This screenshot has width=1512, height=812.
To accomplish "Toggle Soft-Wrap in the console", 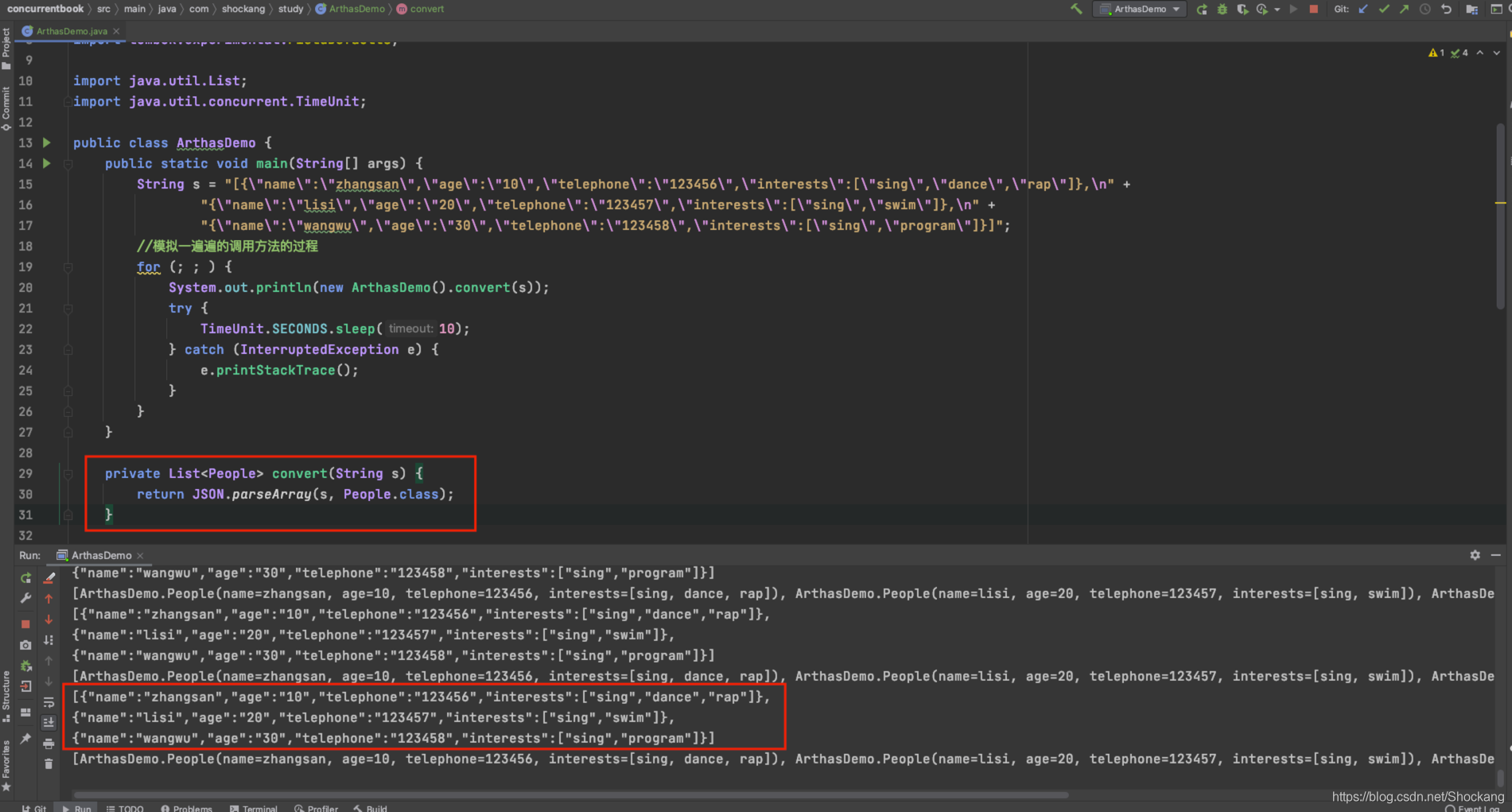I will (x=49, y=702).
